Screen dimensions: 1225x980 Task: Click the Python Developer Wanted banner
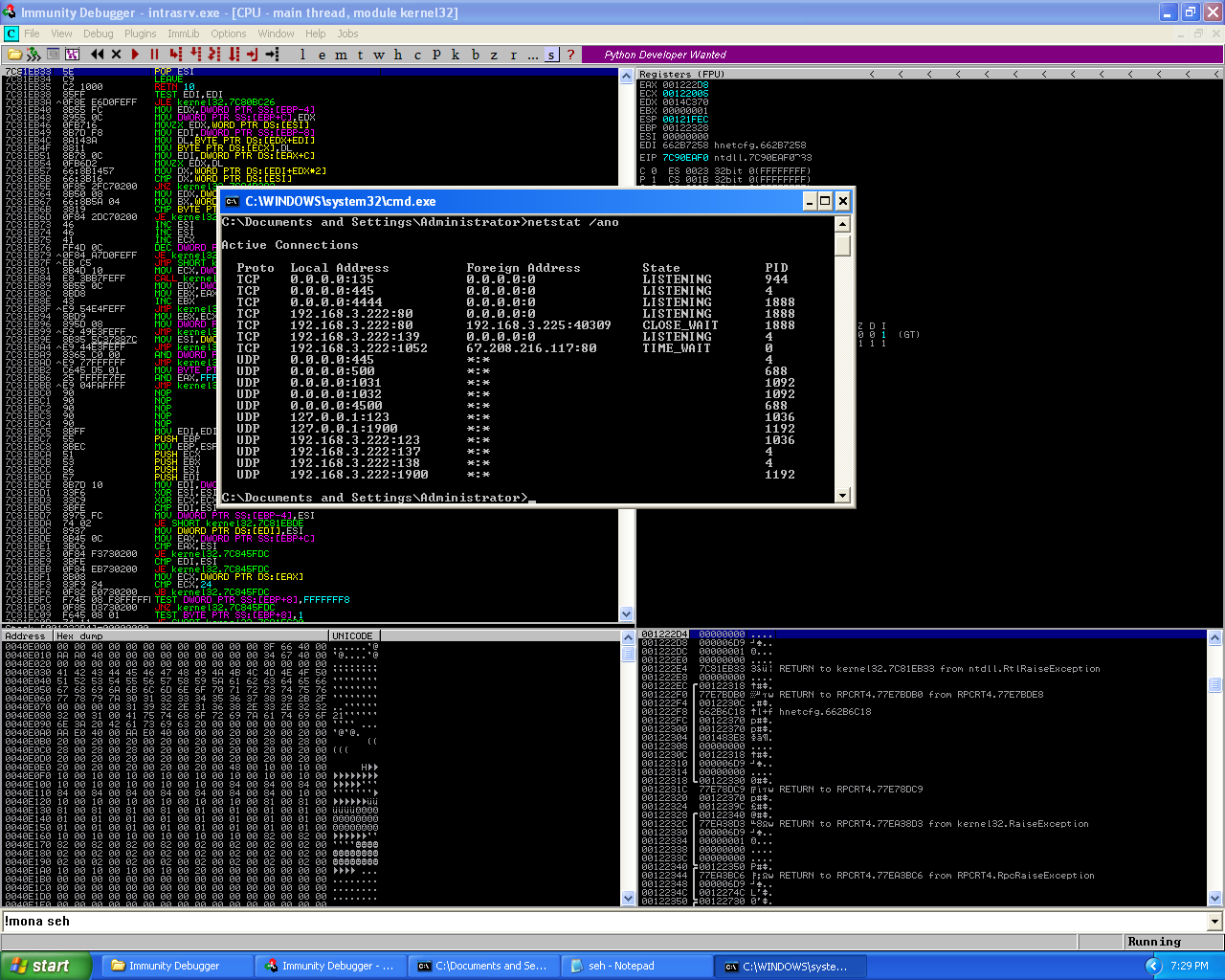point(665,55)
